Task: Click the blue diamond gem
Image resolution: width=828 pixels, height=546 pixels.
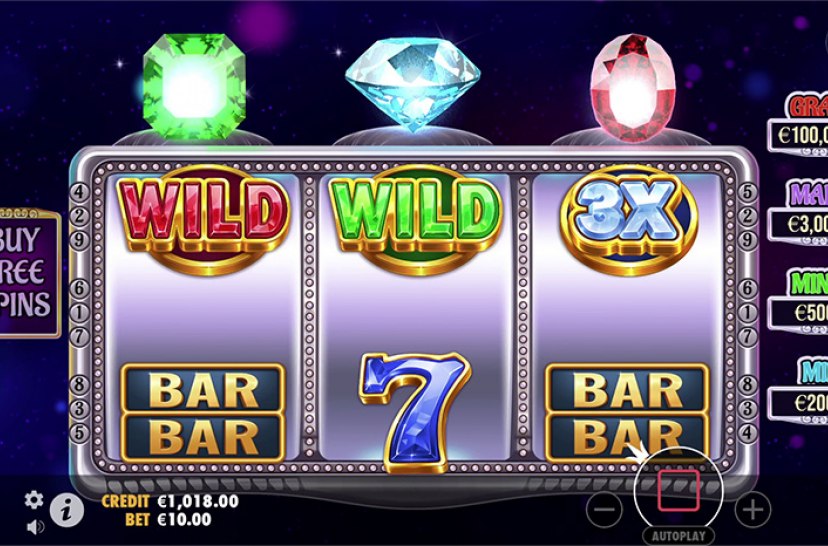Action: (413, 84)
